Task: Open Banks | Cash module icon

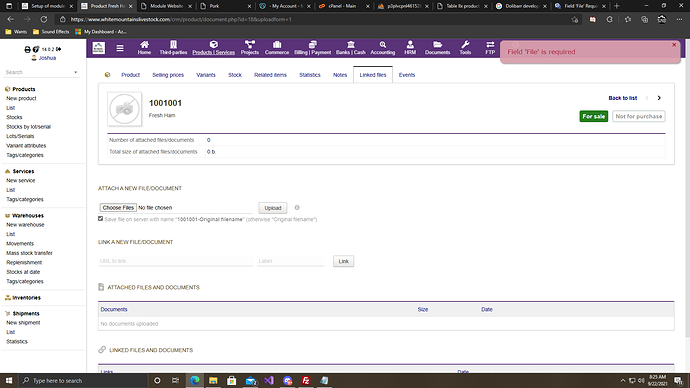Action: click(x=351, y=44)
